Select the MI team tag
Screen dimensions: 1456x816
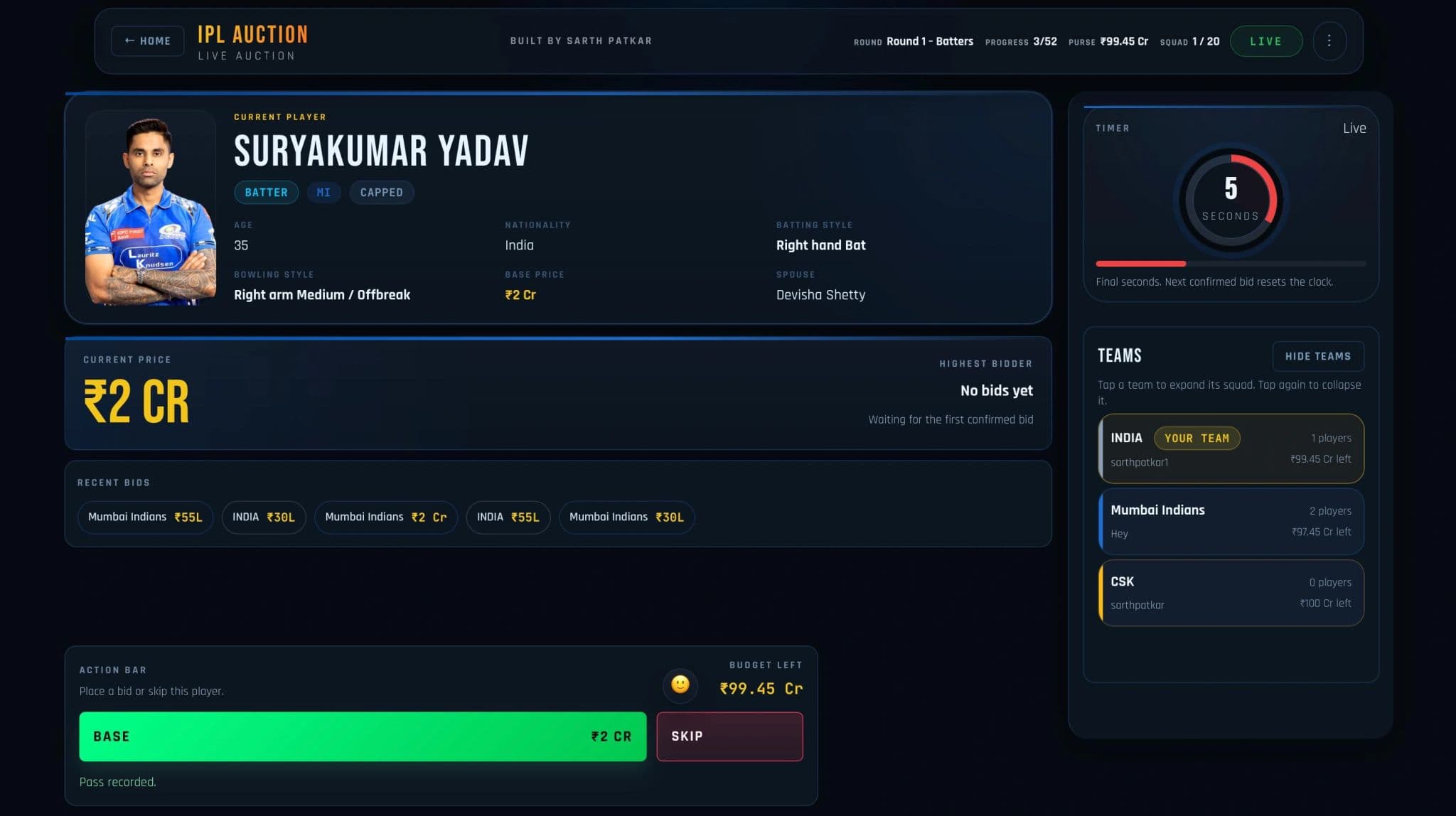(323, 193)
